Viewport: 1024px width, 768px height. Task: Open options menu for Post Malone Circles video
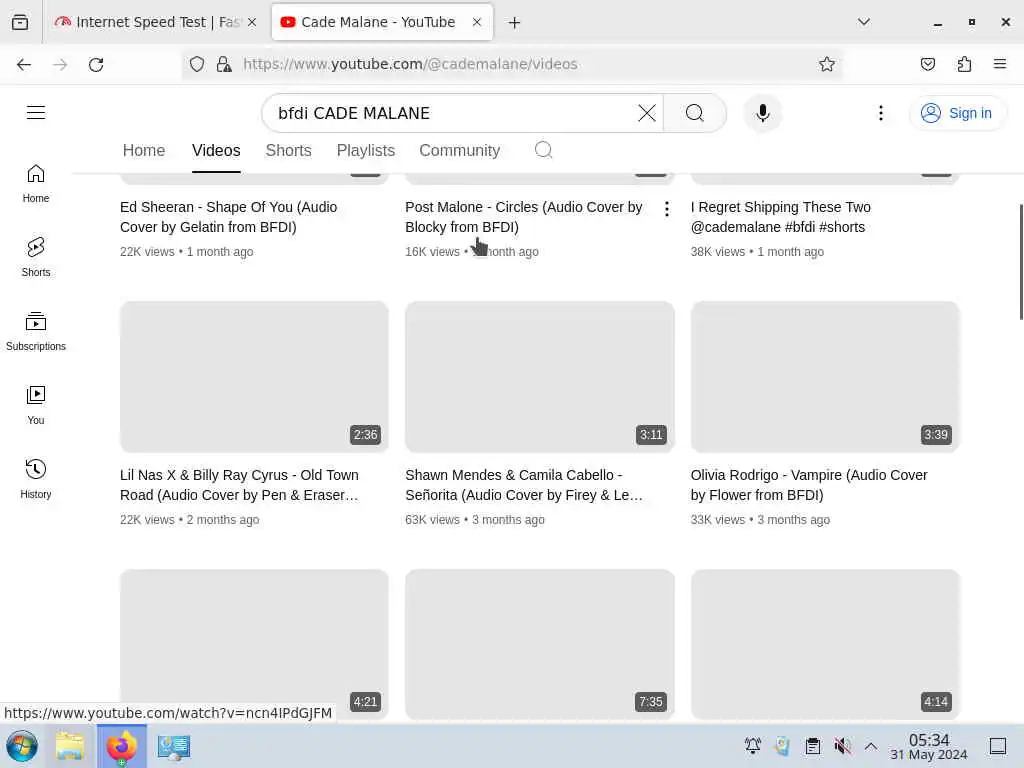[666, 209]
